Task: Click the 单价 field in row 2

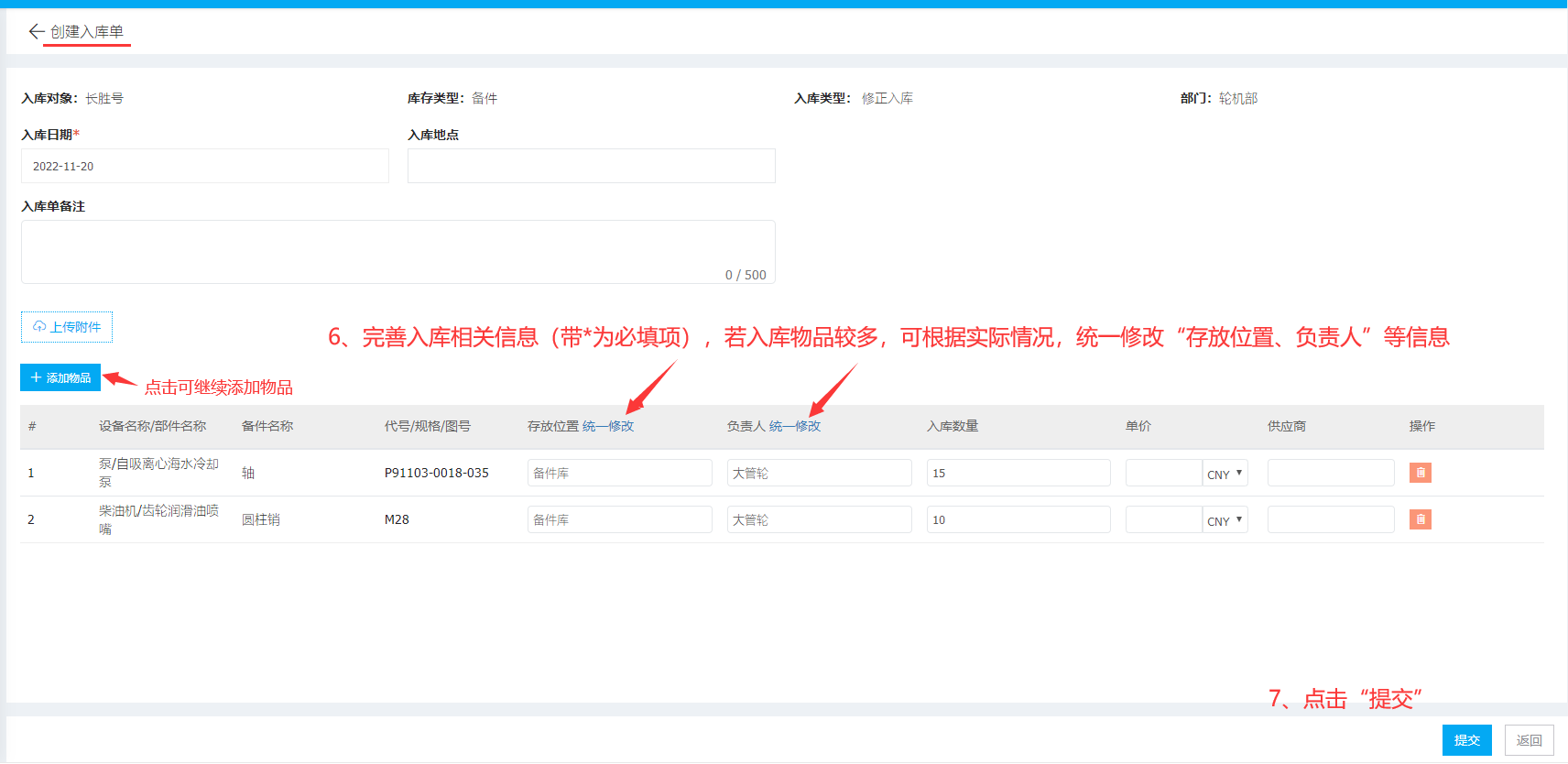Action: (1164, 519)
